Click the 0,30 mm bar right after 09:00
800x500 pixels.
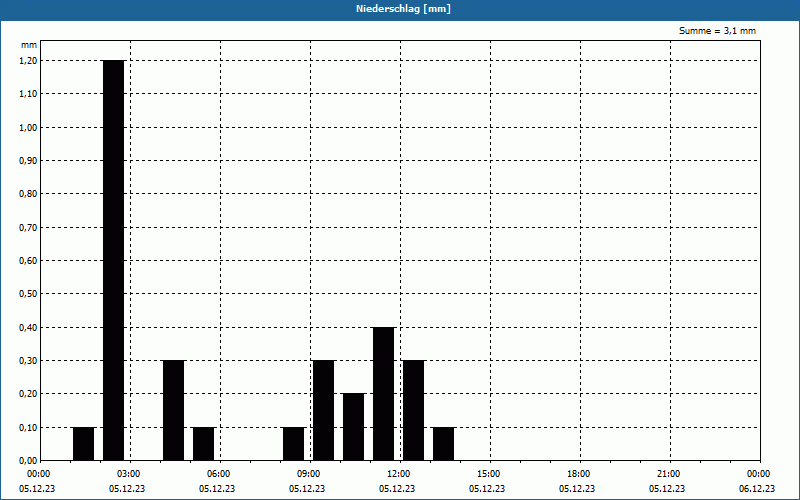click(x=323, y=411)
